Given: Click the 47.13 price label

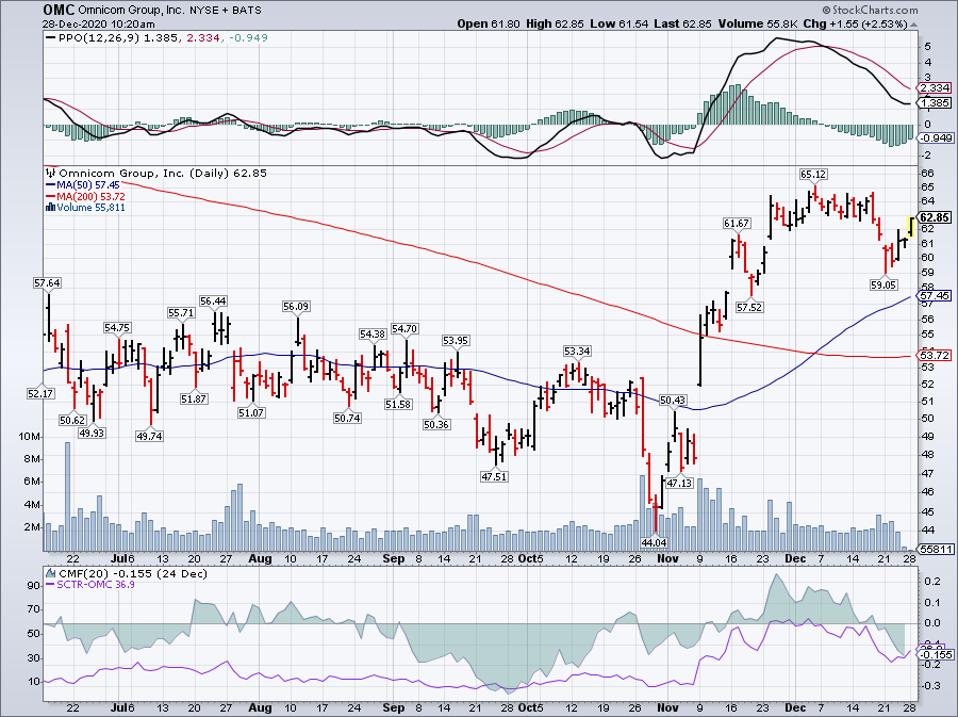Looking at the screenshot, I should tap(679, 482).
